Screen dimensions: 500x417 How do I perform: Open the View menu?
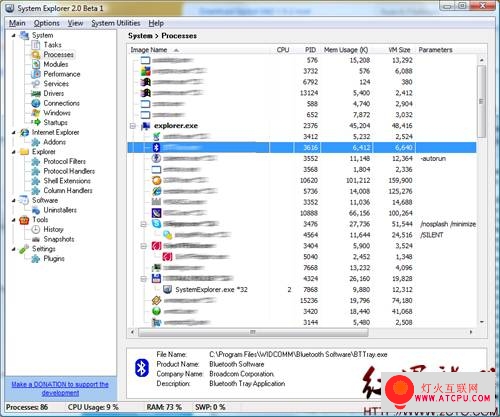tap(75, 23)
